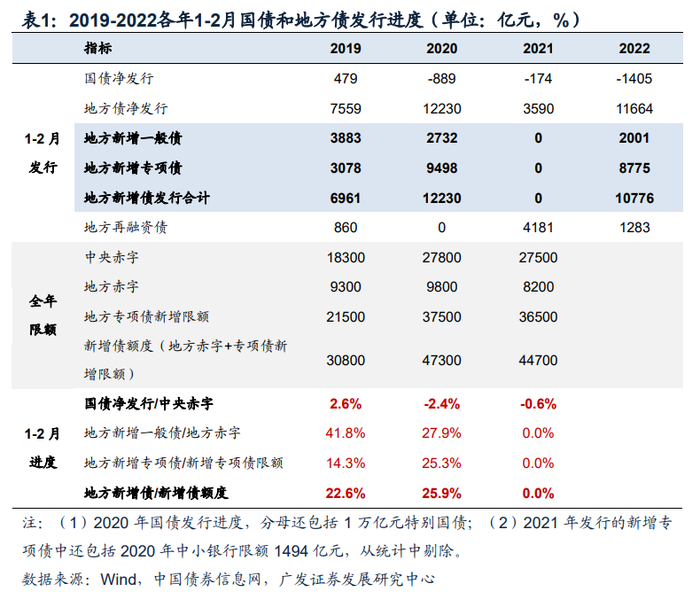Click the value 9300 for 地方赤字

345,287
